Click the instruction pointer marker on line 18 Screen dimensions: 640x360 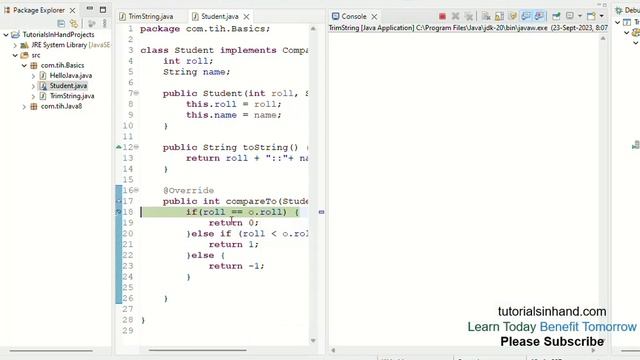pos(119,212)
